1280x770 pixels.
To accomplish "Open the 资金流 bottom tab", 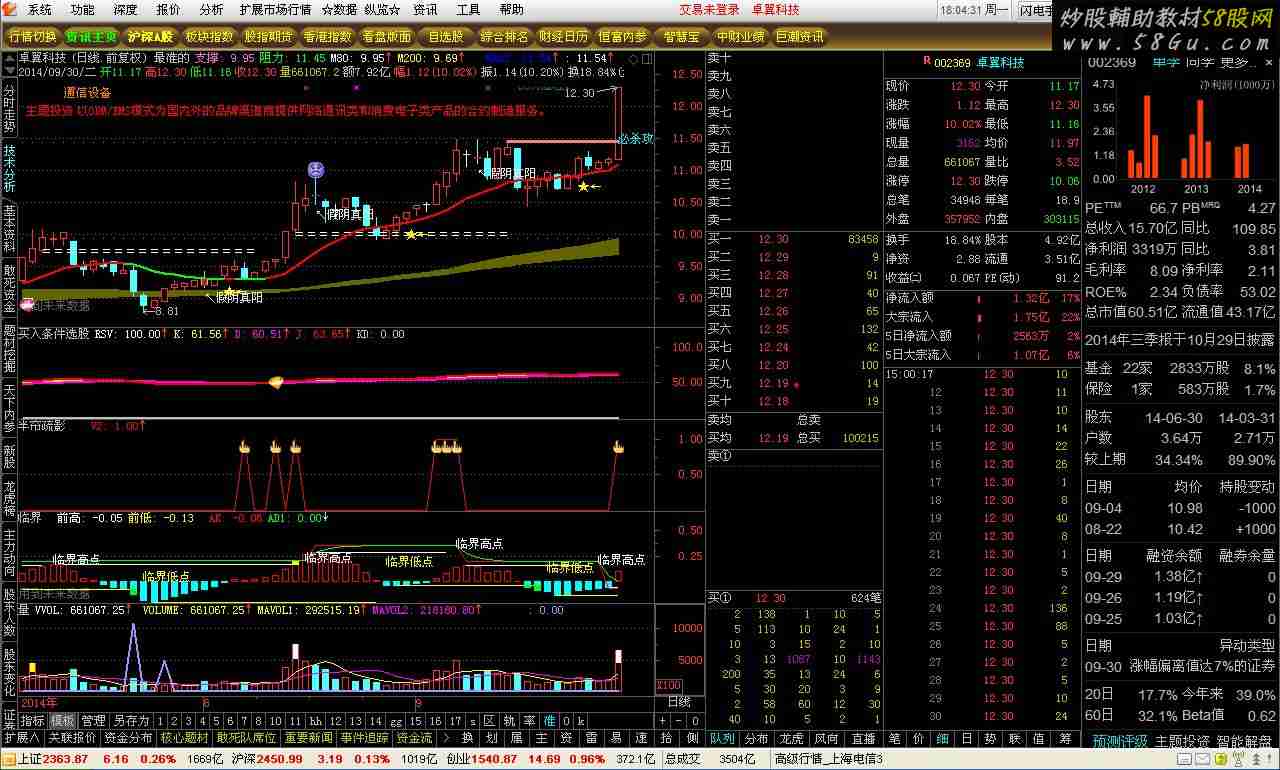I will coord(414,737).
